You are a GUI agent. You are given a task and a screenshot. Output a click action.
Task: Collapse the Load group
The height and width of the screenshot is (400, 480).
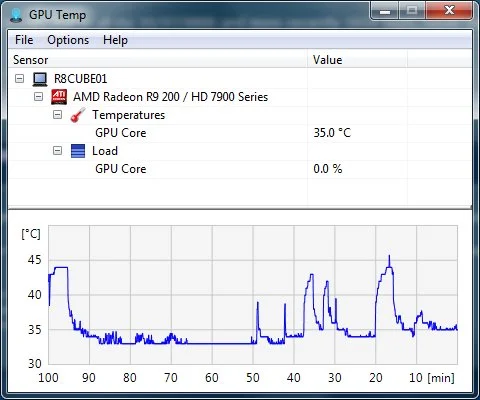click(58, 151)
